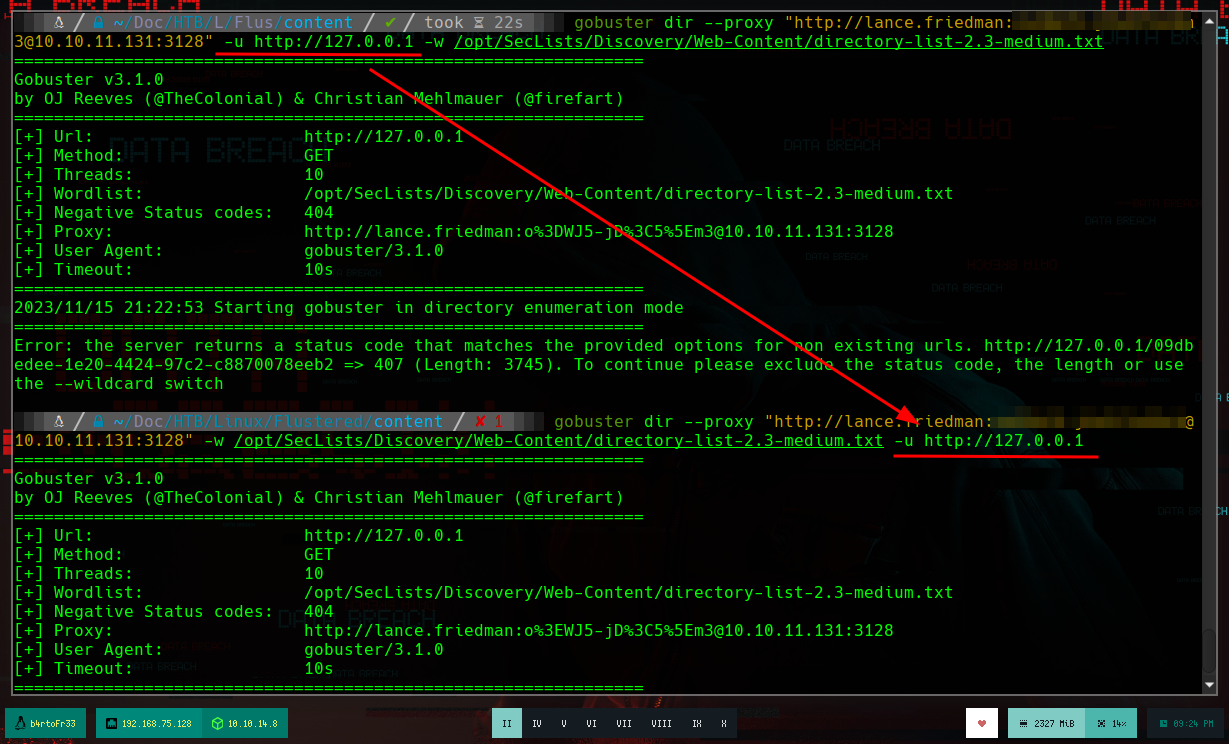Image resolution: width=1229 pixels, height=744 pixels.
Task: Click the hourglass icon next to 22s
Action: [x=479, y=22]
